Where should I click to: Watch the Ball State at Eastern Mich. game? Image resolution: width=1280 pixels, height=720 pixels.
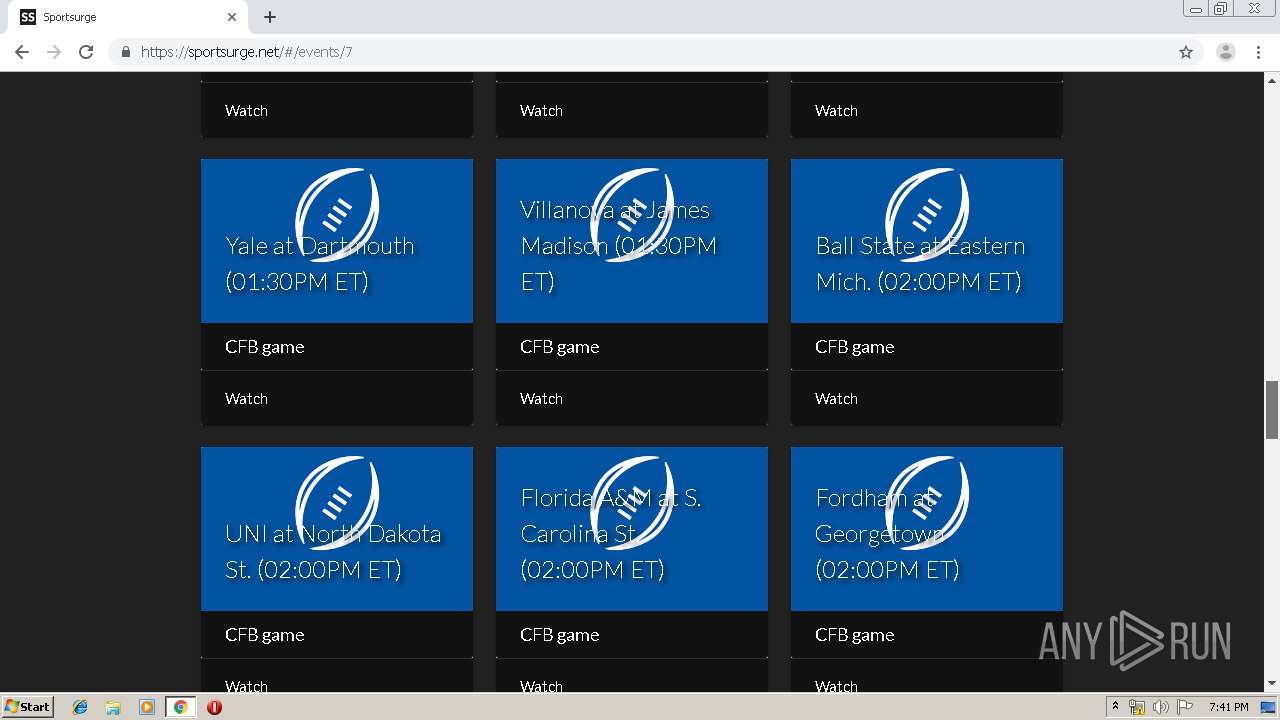tap(836, 398)
